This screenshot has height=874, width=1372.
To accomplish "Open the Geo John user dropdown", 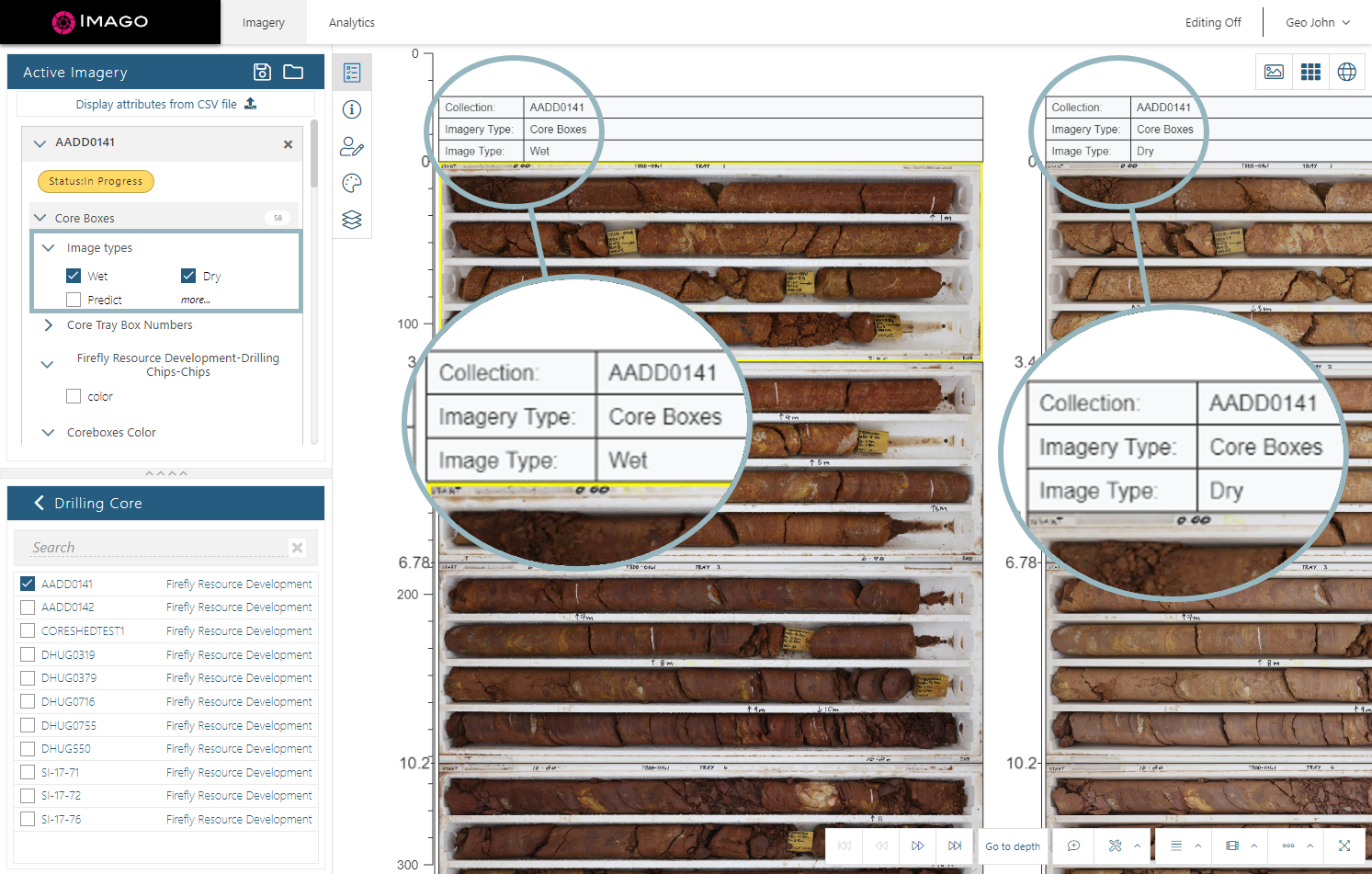I will point(1318,22).
